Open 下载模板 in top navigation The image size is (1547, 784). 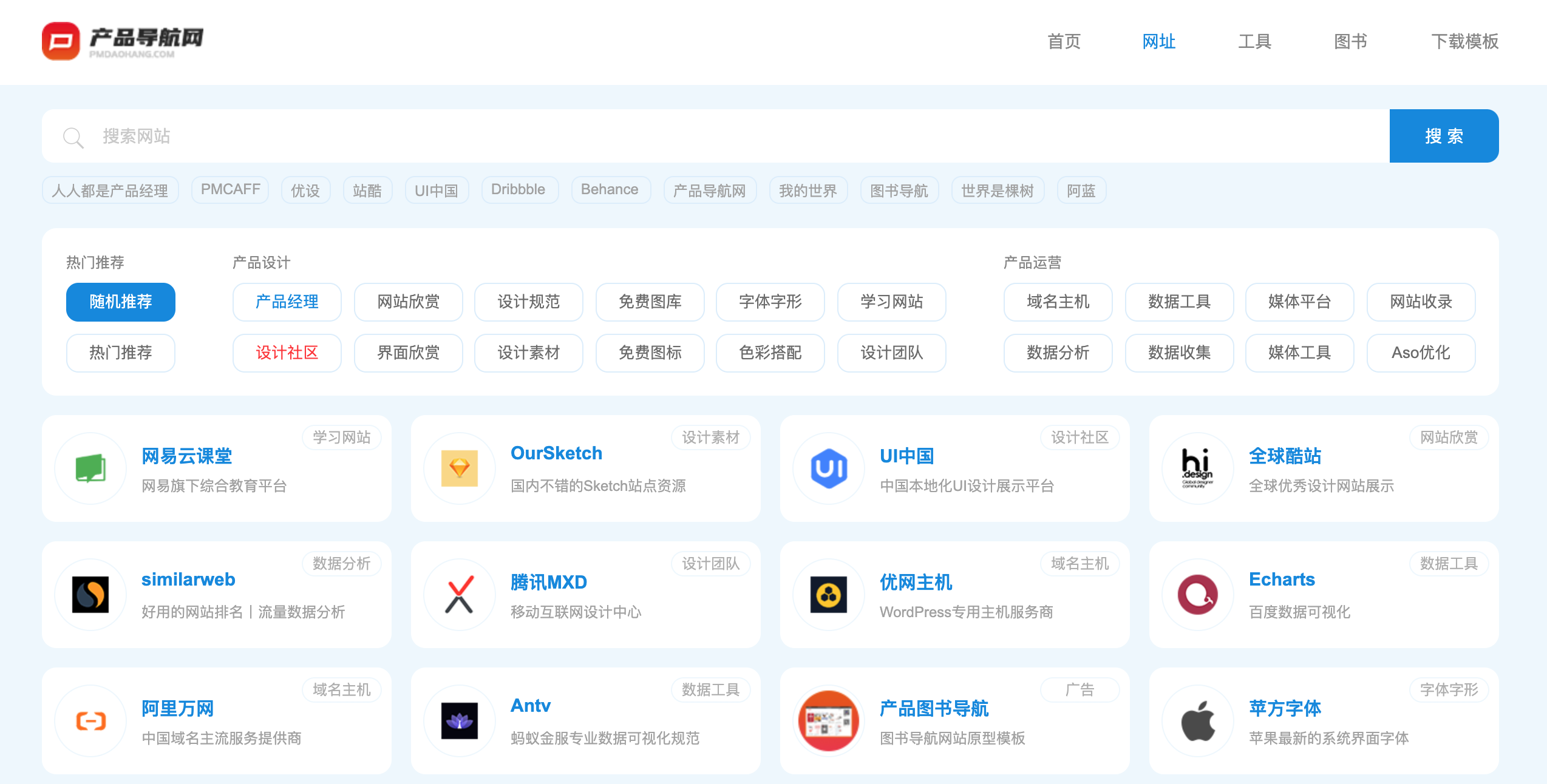pos(1465,41)
